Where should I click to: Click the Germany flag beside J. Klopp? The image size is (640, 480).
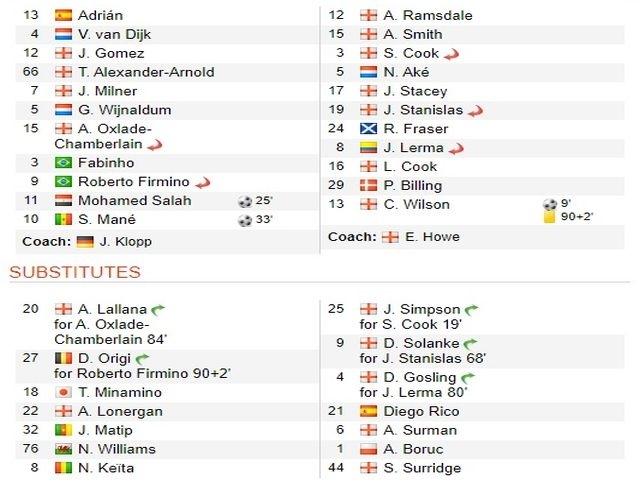click(85, 242)
